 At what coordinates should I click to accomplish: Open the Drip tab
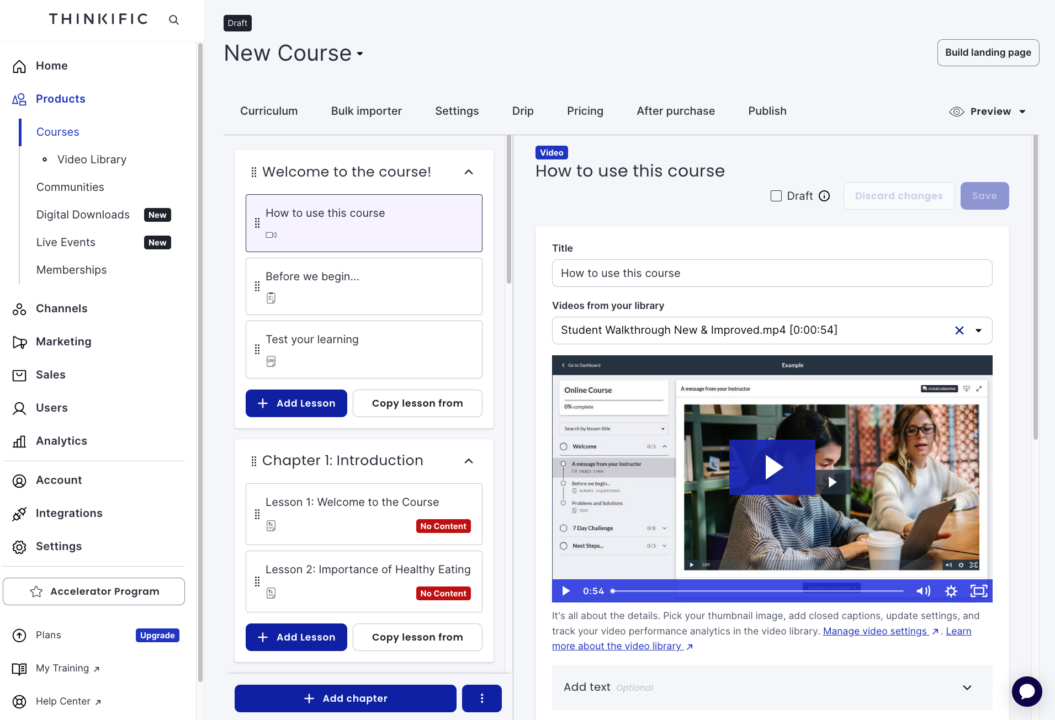pyautogui.click(x=522, y=111)
